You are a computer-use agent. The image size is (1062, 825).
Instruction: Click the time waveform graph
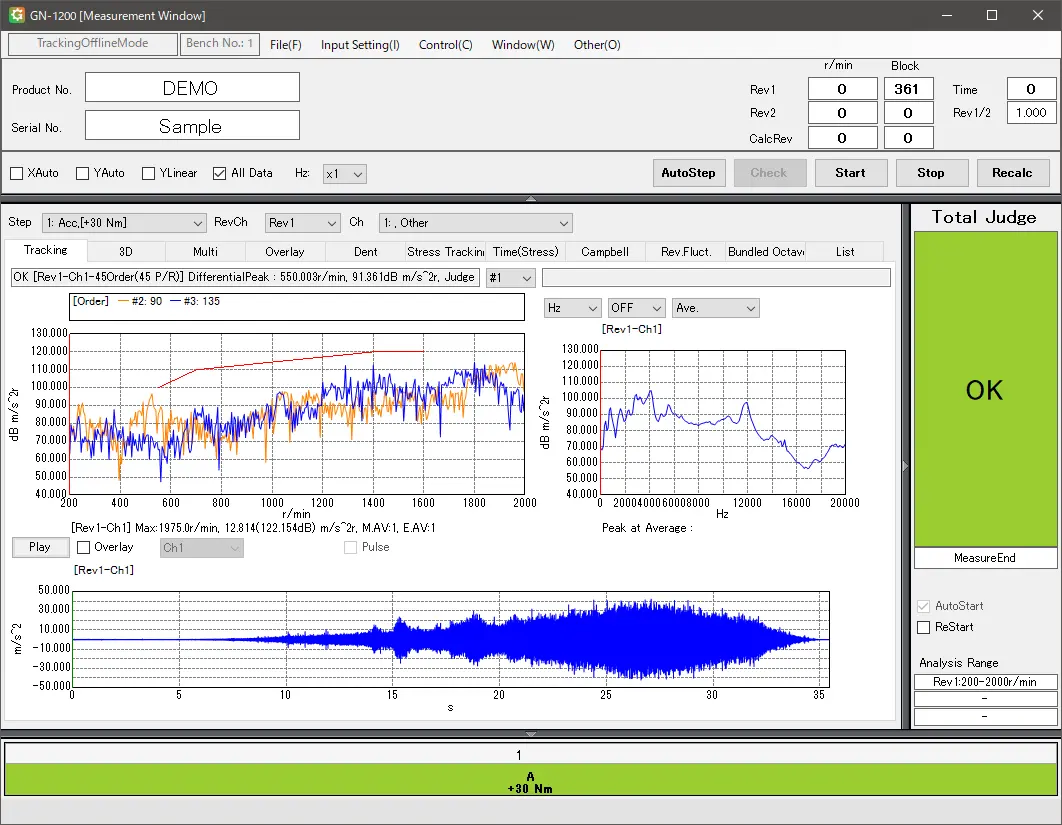click(x=450, y=639)
